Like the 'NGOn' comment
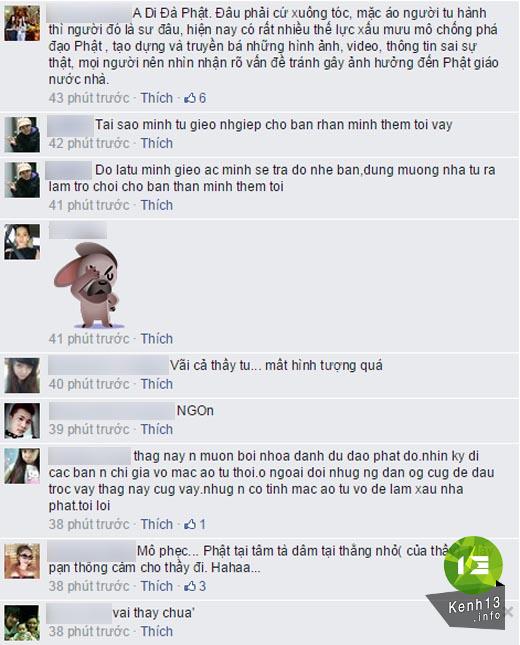The width and height of the screenshot is (520, 645). tap(157, 429)
